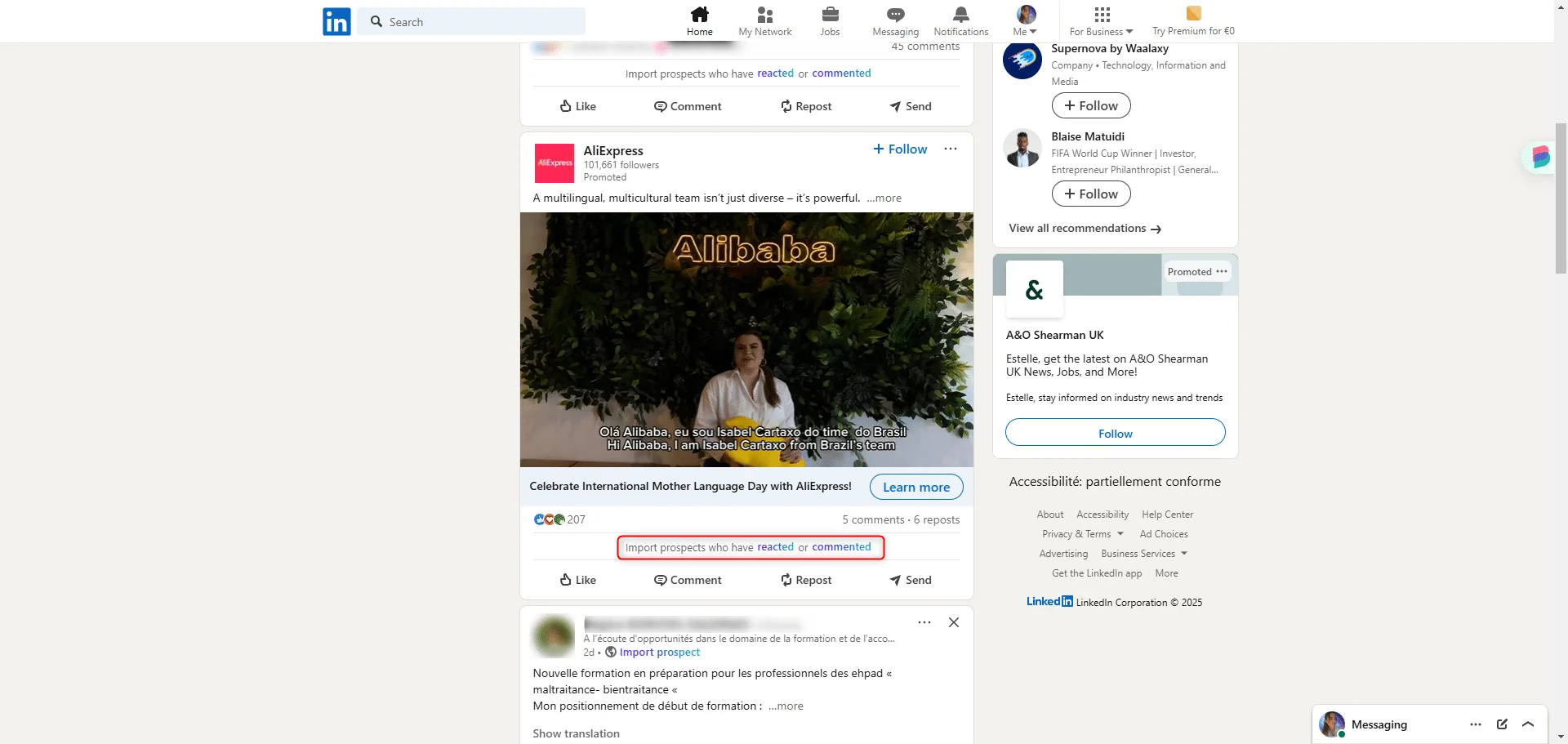Open the Help Center footer link
Viewport: 1568px width, 744px height.
click(1167, 515)
